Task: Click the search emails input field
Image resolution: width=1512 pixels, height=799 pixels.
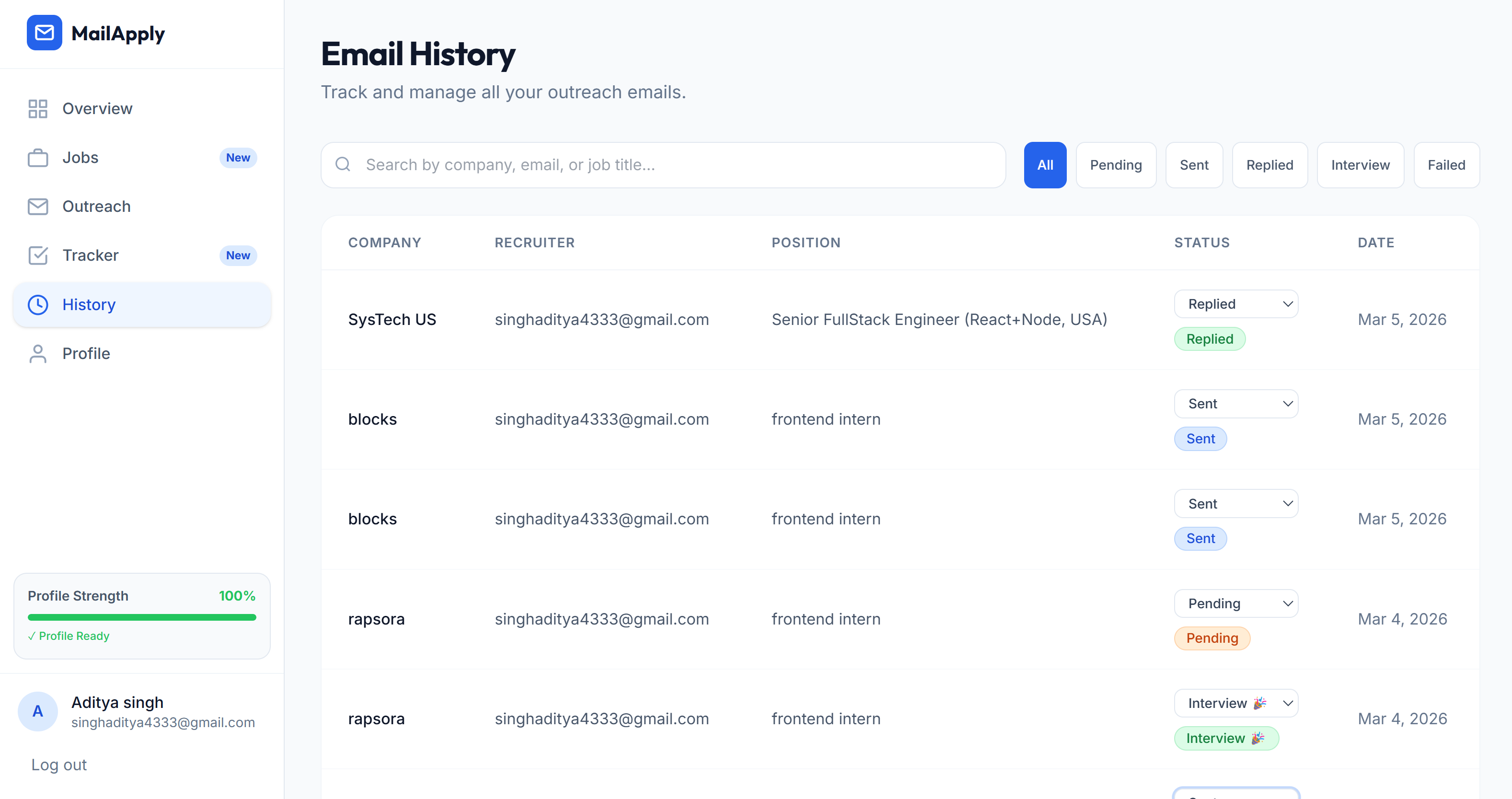Action: [662, 164]
